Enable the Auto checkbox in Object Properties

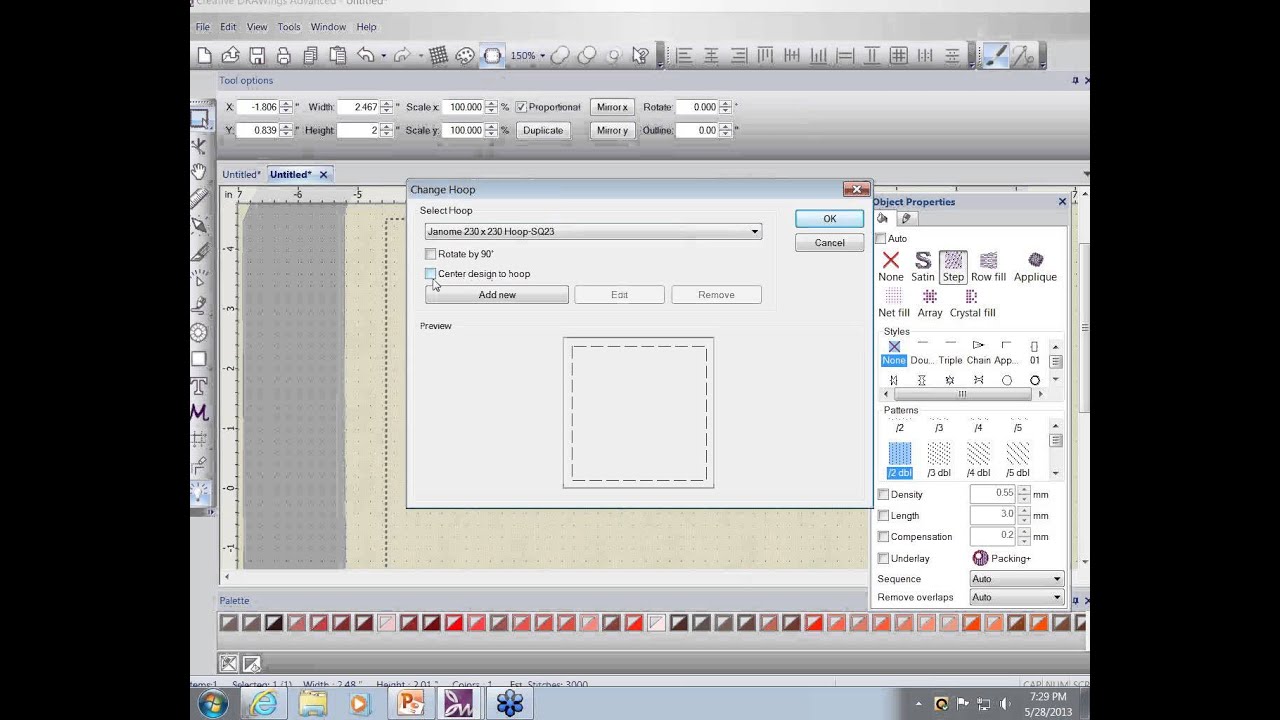click(x=881, y=238)
